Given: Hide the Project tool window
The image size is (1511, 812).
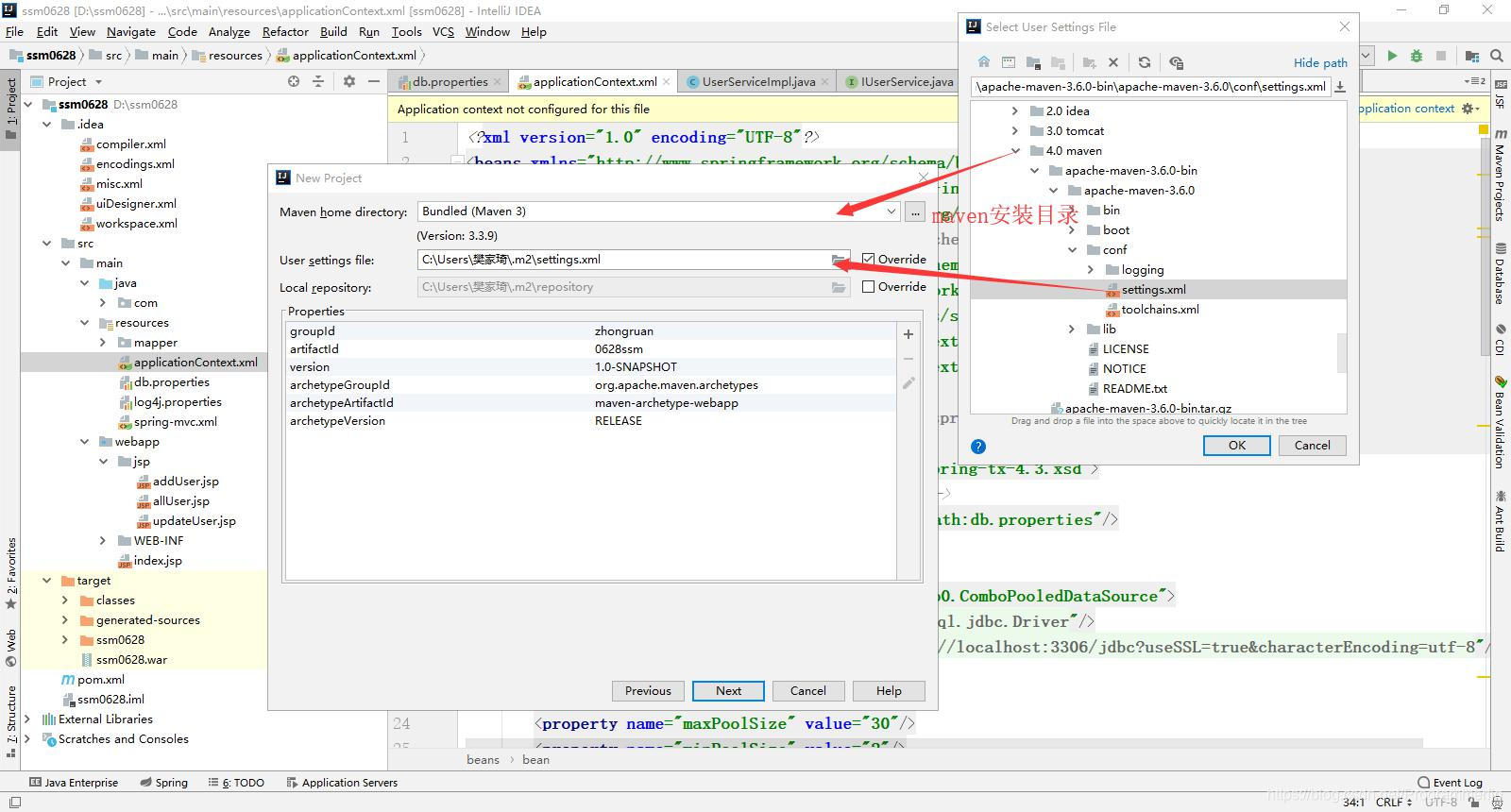Looking at the screenshot, I should pyautogui.click(x=374, y=82).
